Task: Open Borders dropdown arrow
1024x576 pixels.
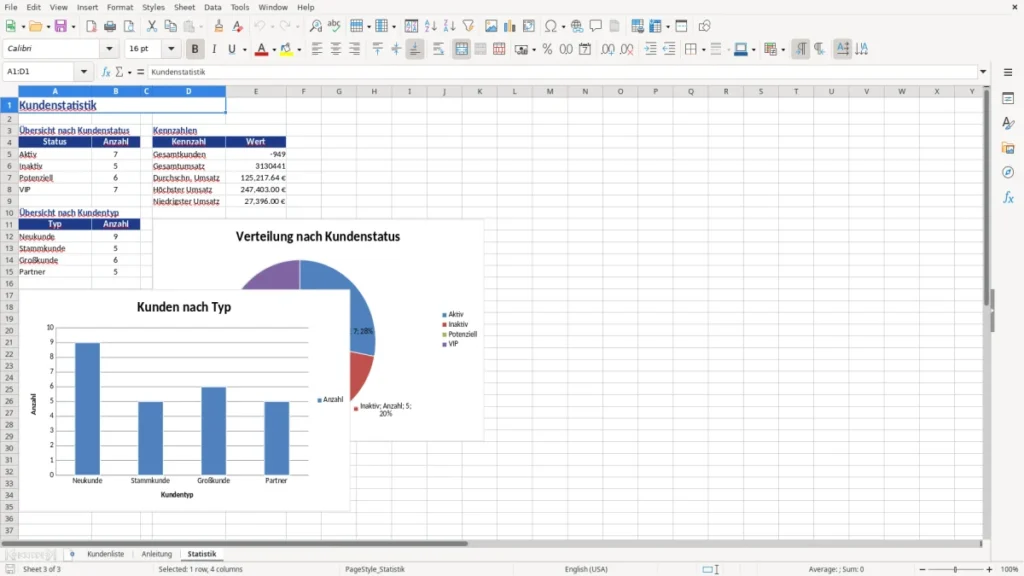Action: pyautogui.click(x=703, y=49)
